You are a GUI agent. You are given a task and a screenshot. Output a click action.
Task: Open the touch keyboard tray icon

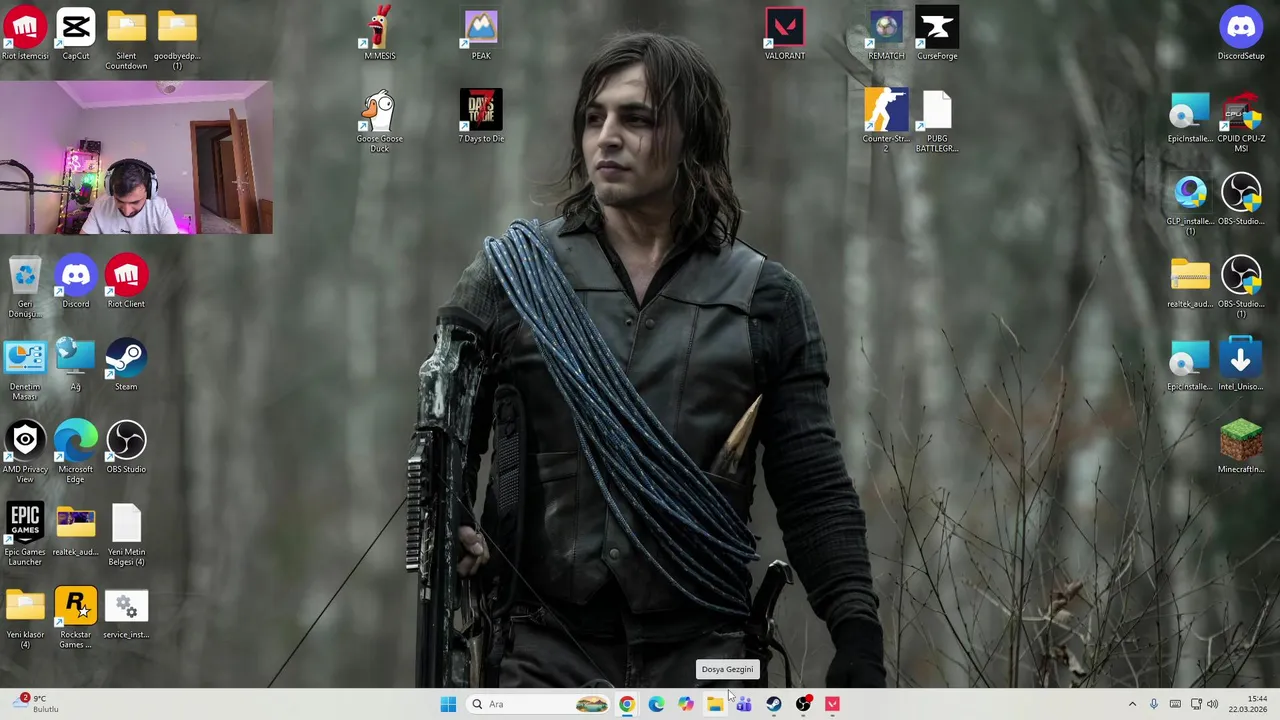tap(1175, 704)
